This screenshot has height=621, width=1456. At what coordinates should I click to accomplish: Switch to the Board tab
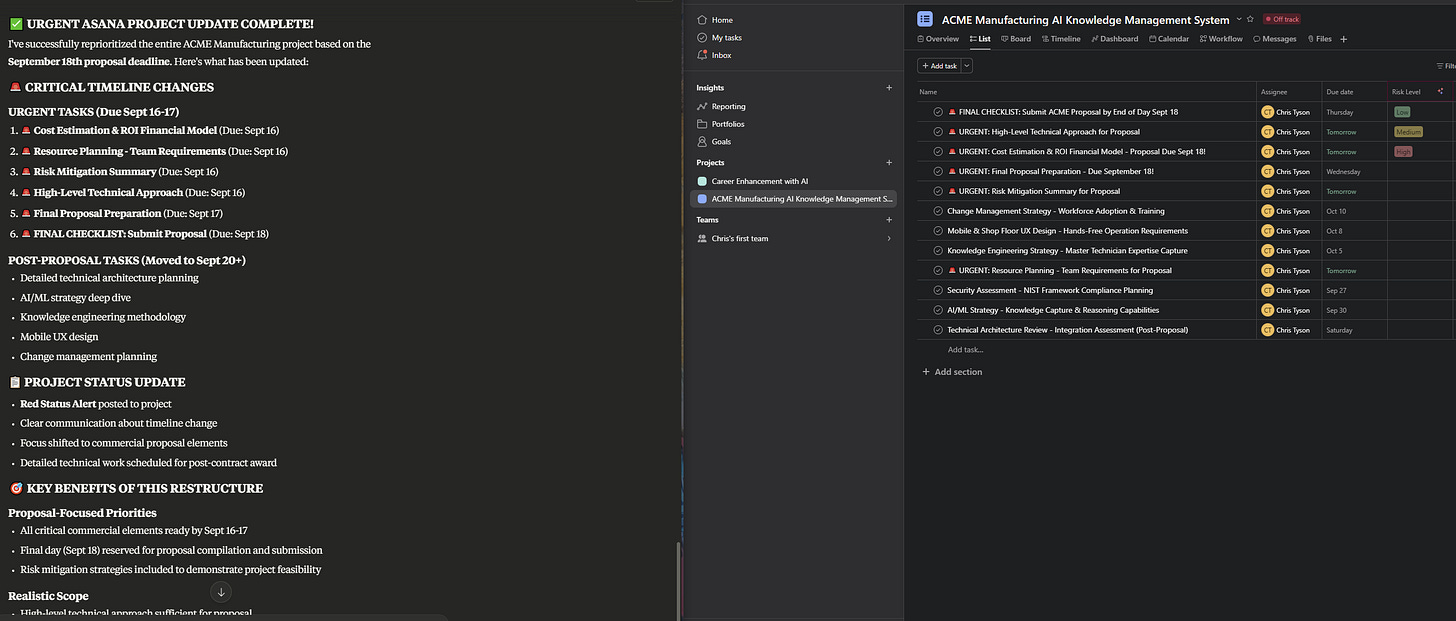[x=1016, y=39]
